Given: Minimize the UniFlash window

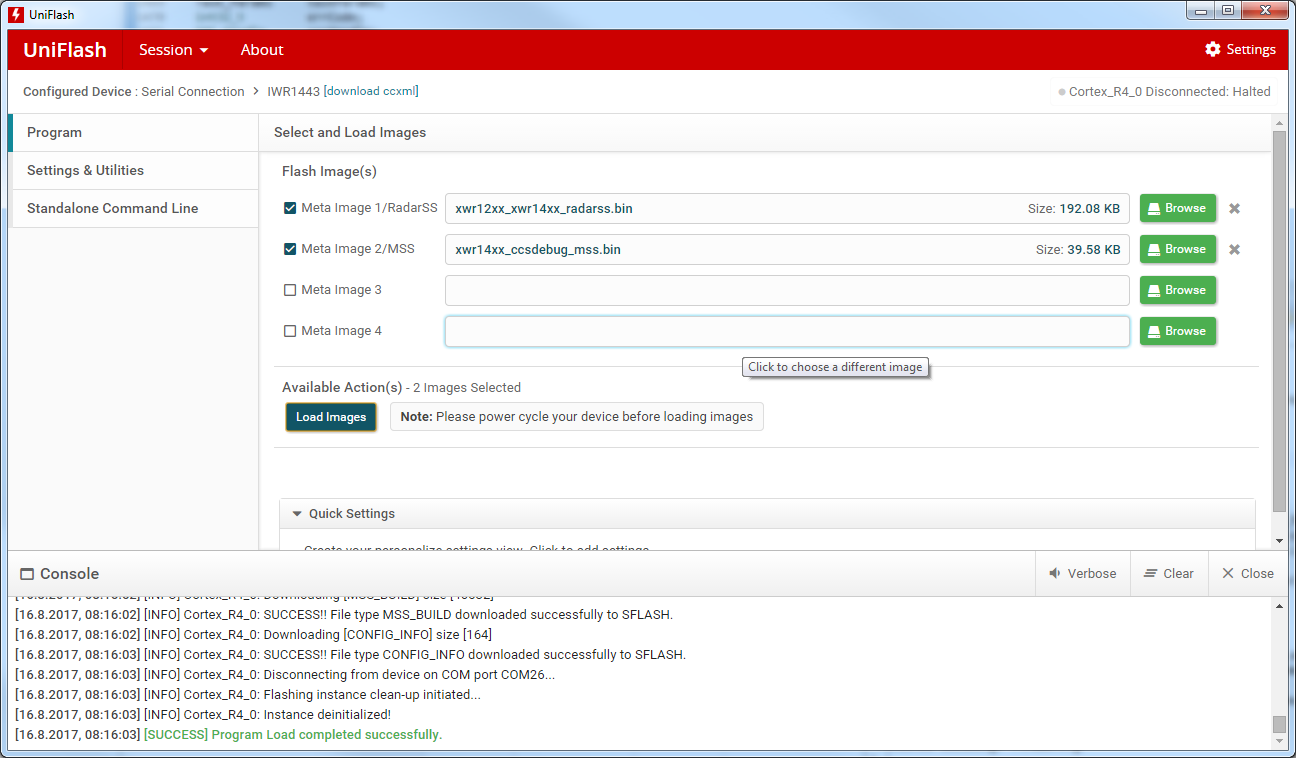Looking at the screenshot, I should (1200, 11).
